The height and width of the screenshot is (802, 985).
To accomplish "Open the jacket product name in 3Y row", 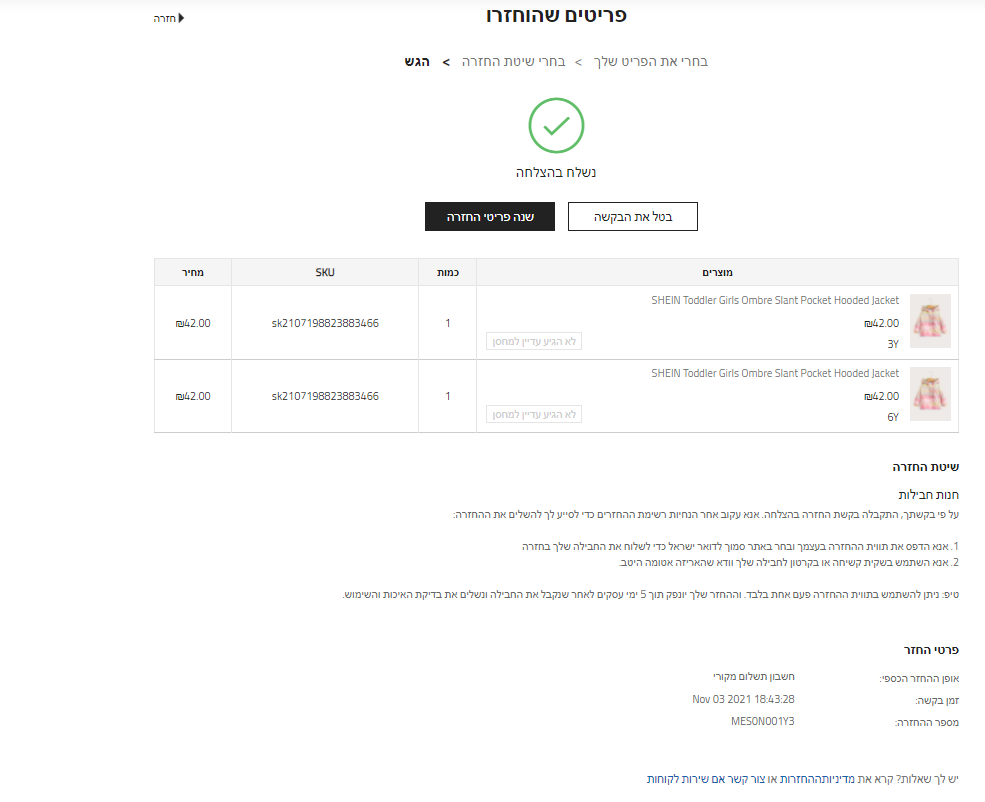I will coord(775,300).
